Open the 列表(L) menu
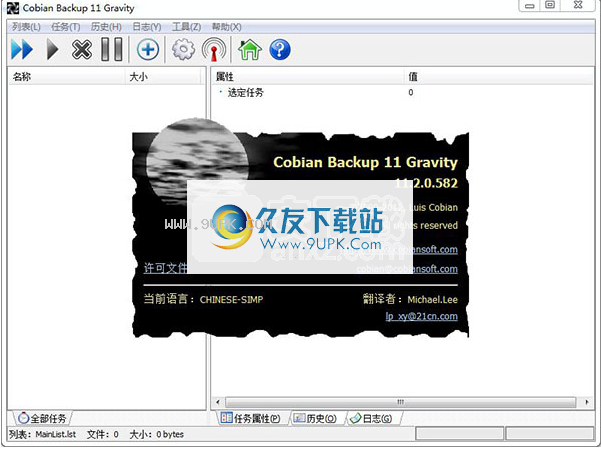The image size is (601, 454). pyautogui.click(x=26, y=27)
